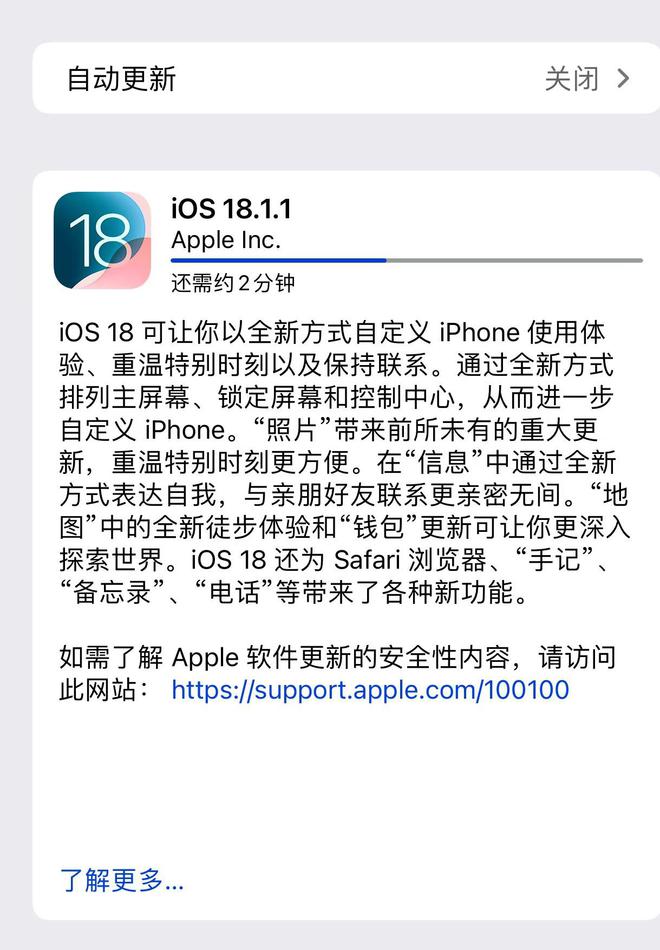The image size is (660, 950).
Task: Tap the “钱包” word in the description
Action: click(378, 526)
